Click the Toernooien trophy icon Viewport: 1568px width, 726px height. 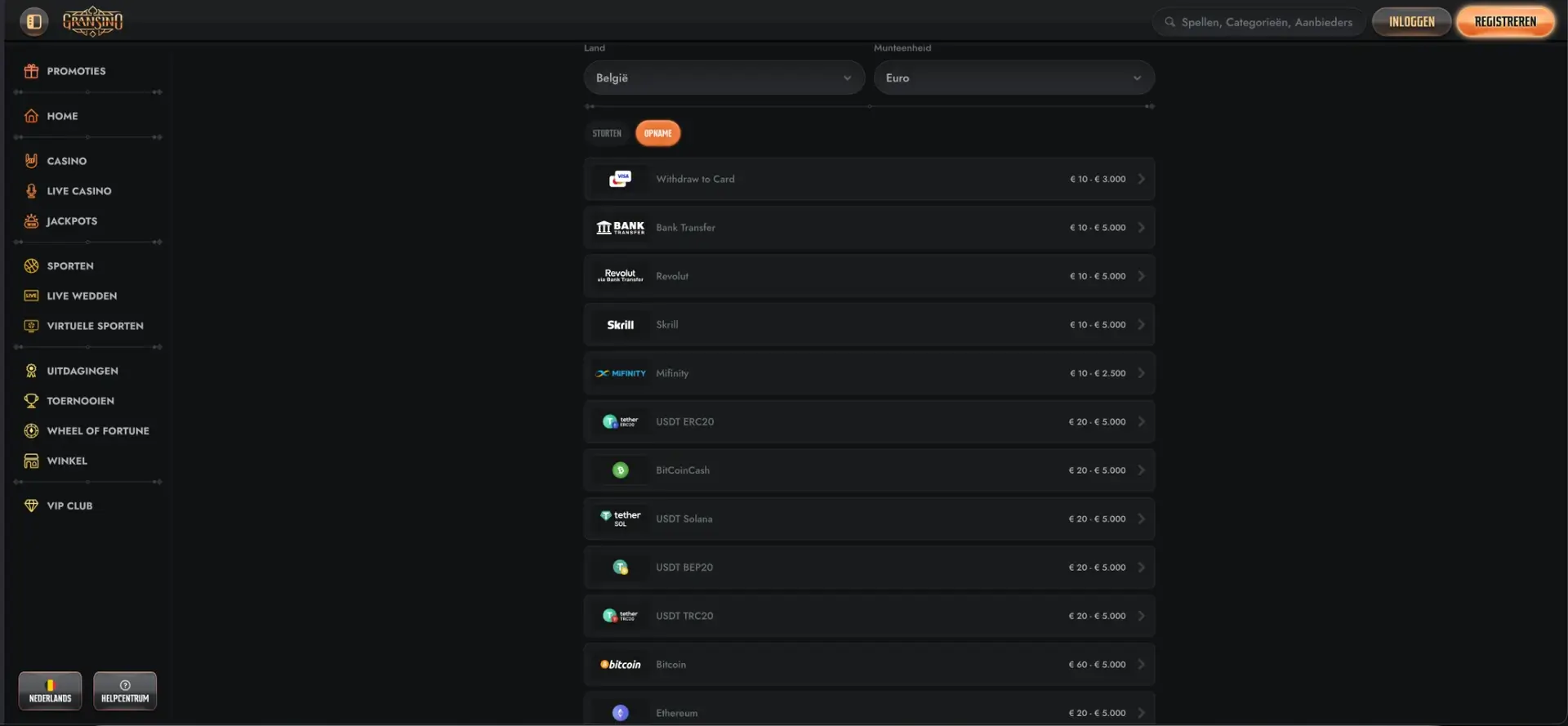tap(31, 401)
